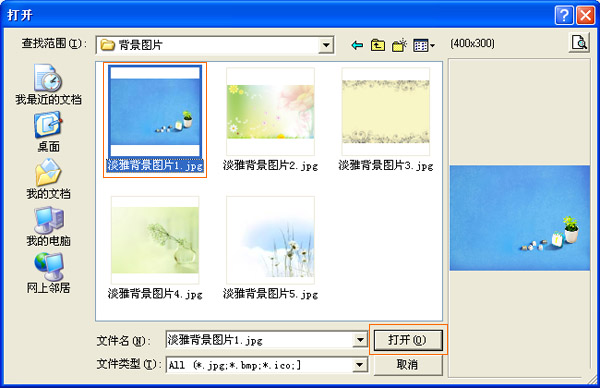
Task: Select thumbnail of 淡雅背景图片4.jpg
Action: pyautogui.click(x=155, y=240)
